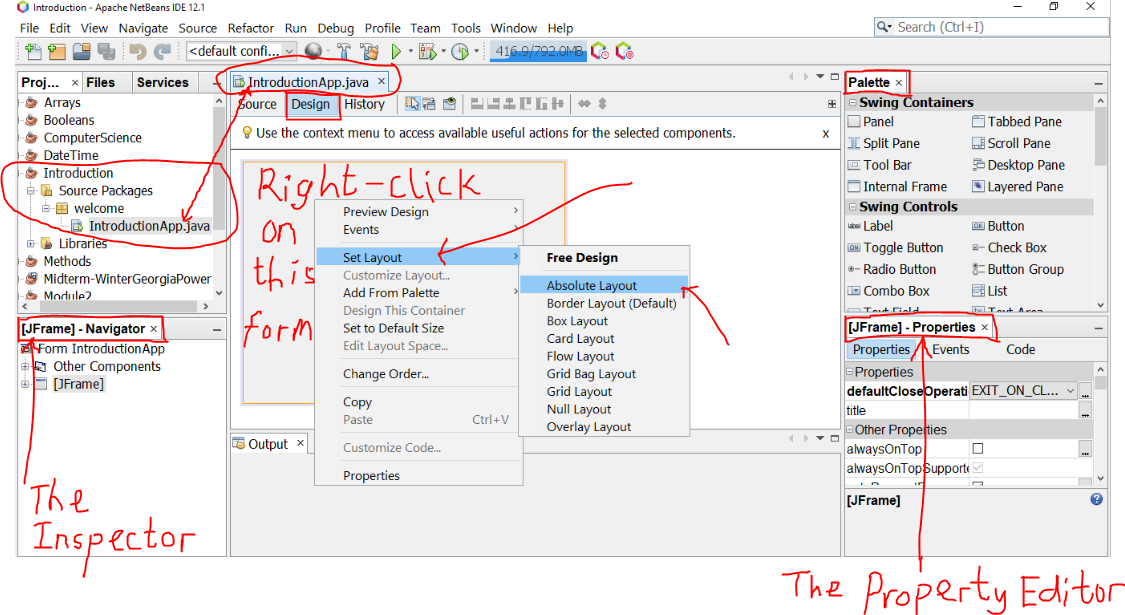Select the Tabbed Pane palette item
This screenshot has width=1125, height=615.
pyautogui.click(x=1024, y=122)
